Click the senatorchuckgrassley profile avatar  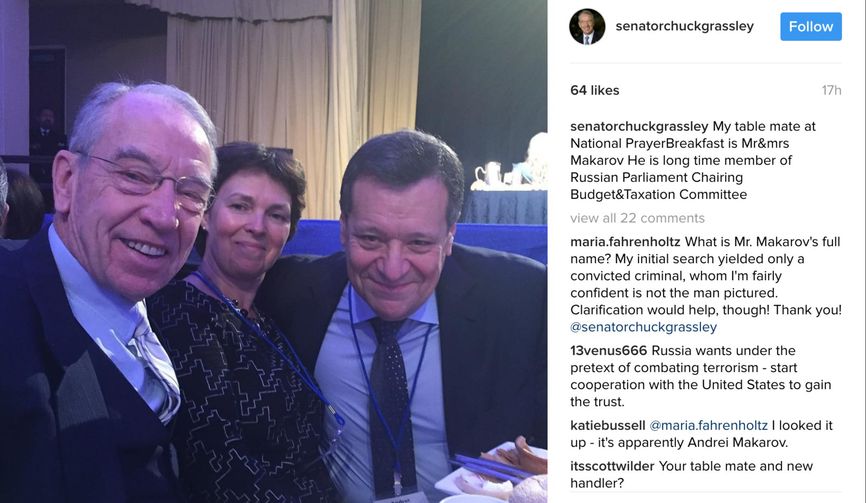(587, 27)
